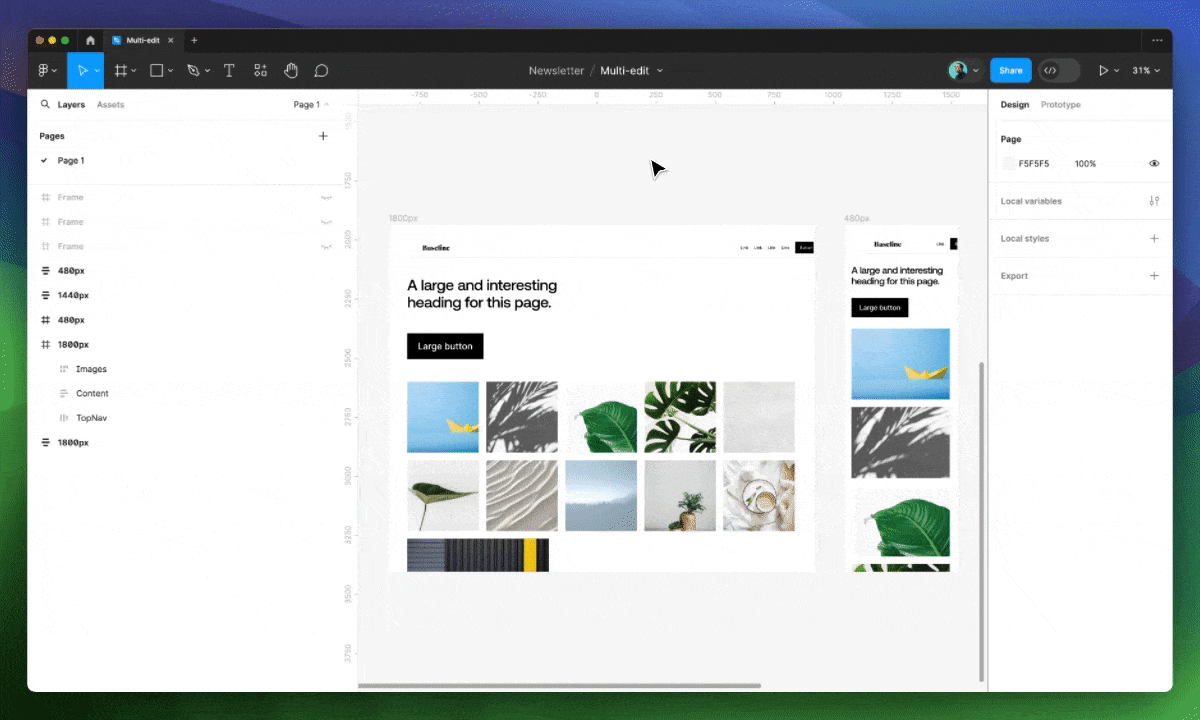Activate the Hand tool
This screenshot has width=1200, height=720.
click(291, 71)
